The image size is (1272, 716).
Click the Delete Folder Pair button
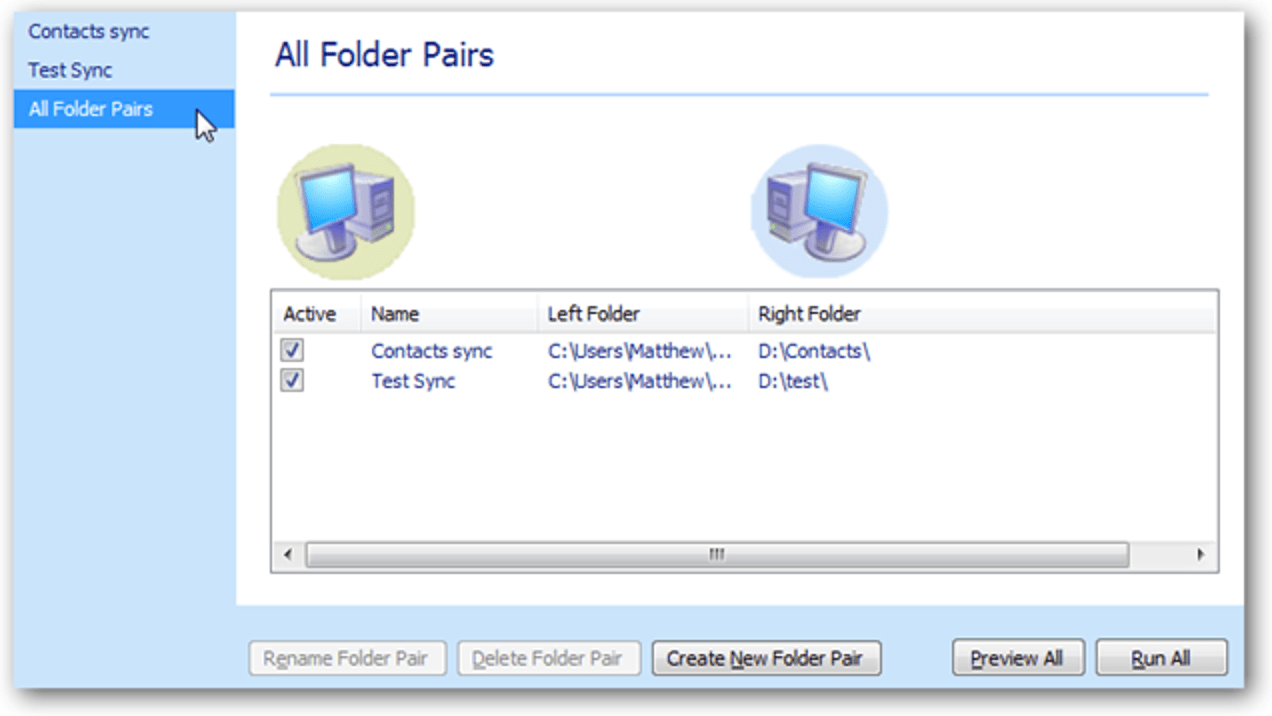pyautogui.click(x=548, y=658)
